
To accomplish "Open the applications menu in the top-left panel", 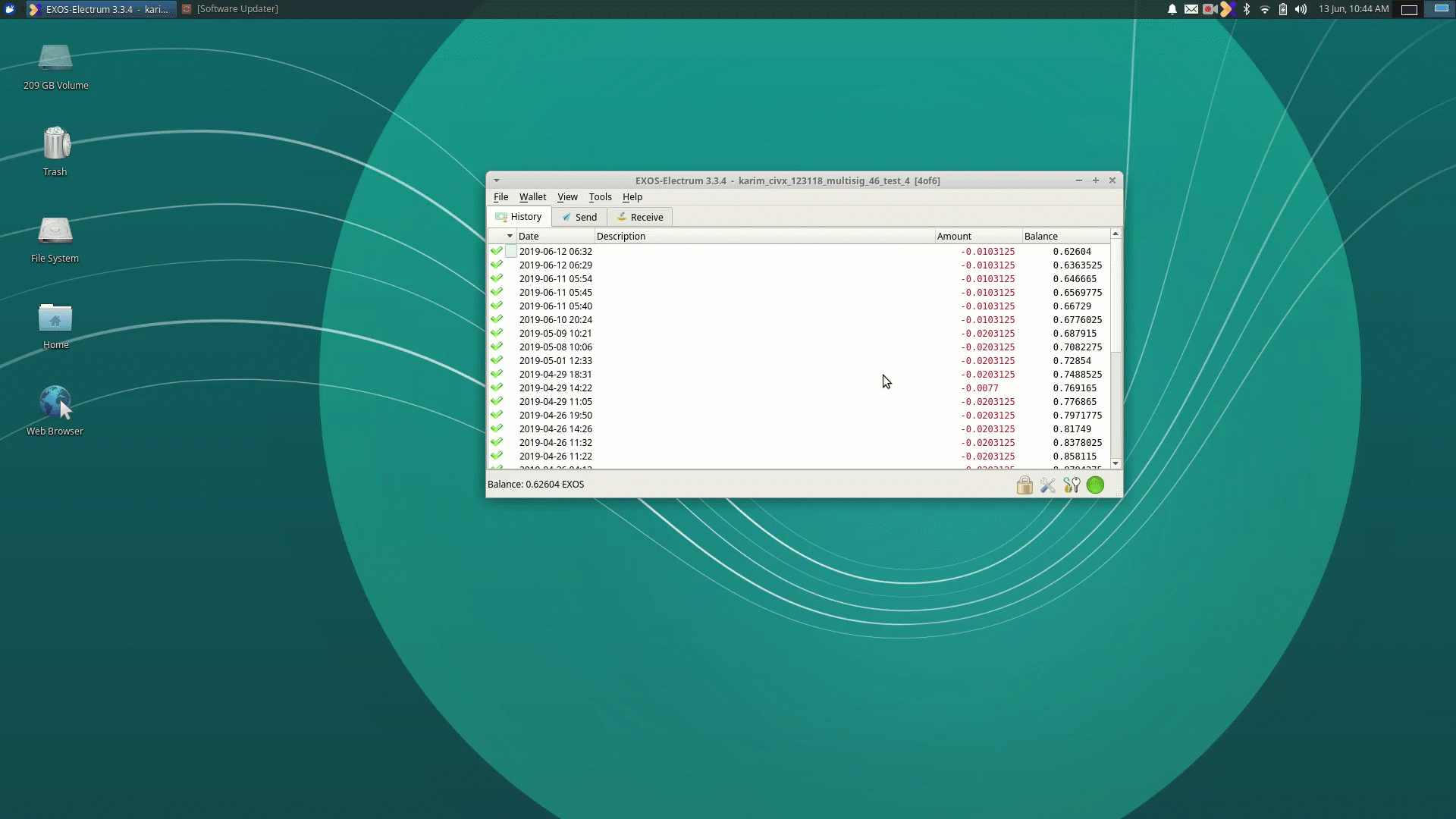I will tap(10, 9).
